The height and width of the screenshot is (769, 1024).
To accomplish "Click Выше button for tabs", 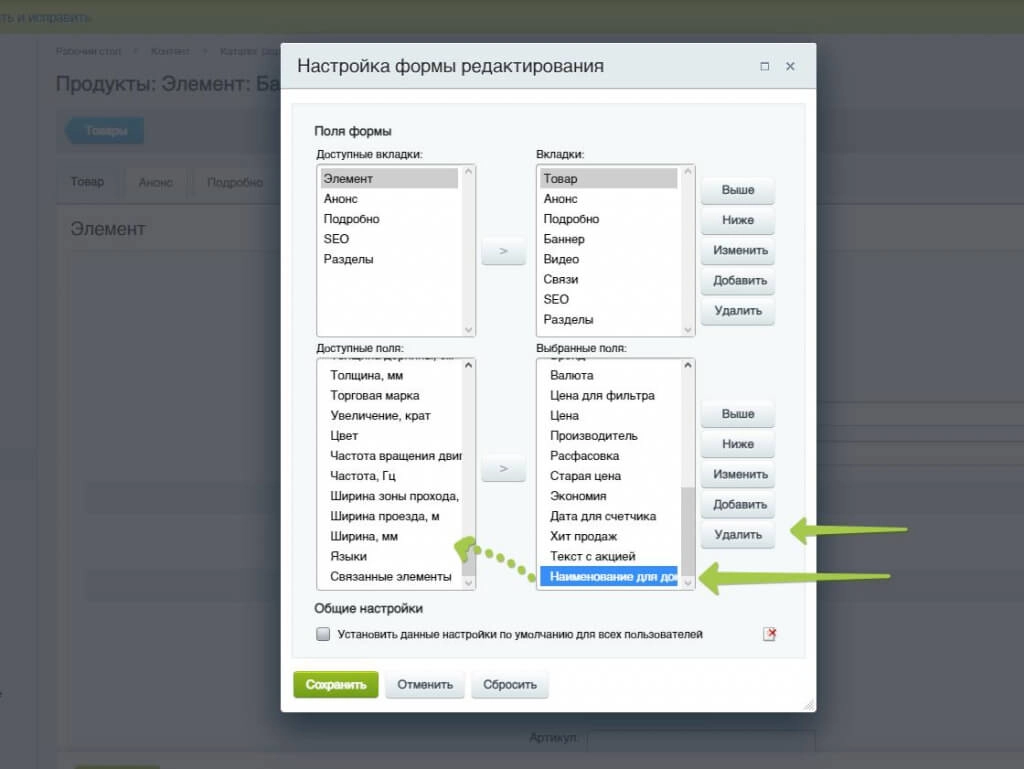I will [x=738, y=190].
